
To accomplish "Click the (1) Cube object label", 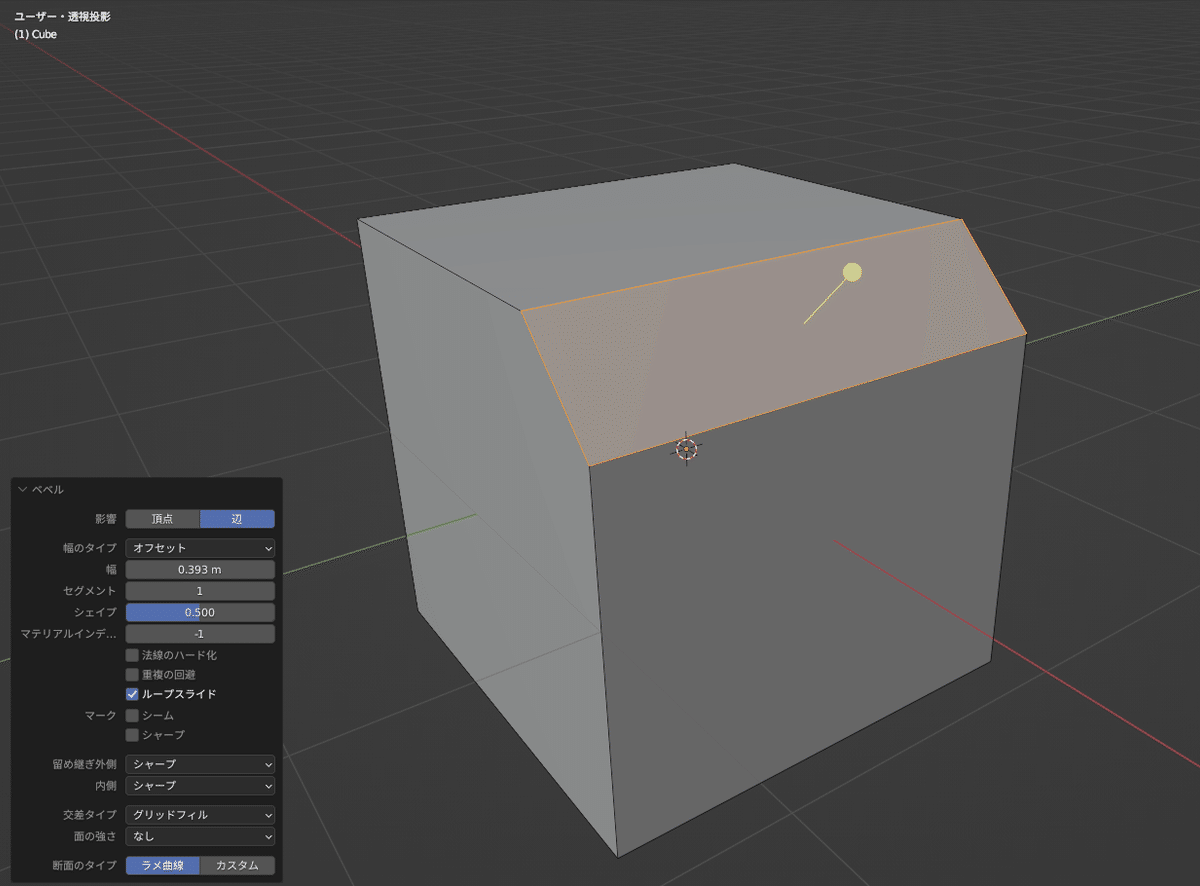I will point(36,34).
